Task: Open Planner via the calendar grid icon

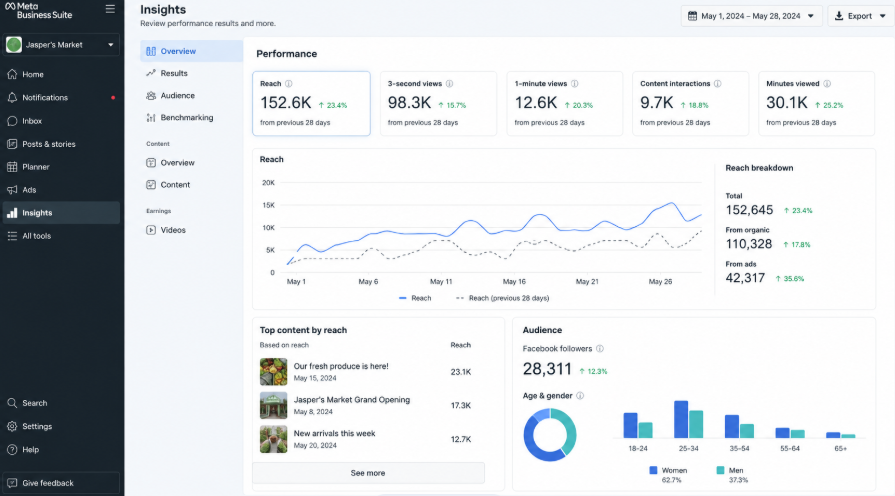Action: click(x=12, y=167)
